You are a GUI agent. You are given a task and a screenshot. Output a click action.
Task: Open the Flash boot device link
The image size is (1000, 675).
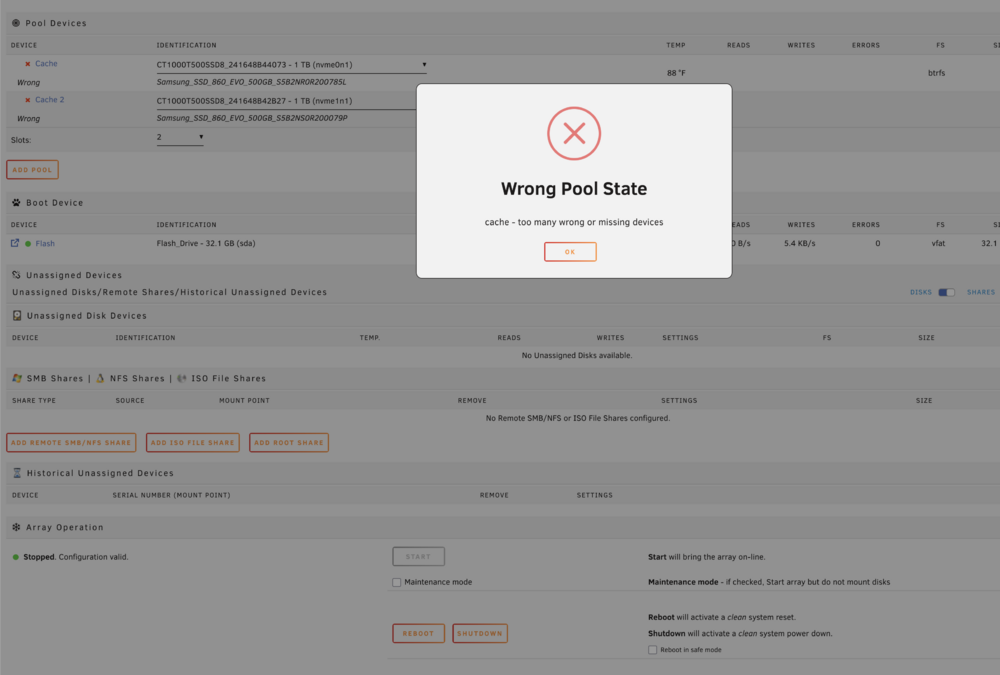(x=45, y=244)
